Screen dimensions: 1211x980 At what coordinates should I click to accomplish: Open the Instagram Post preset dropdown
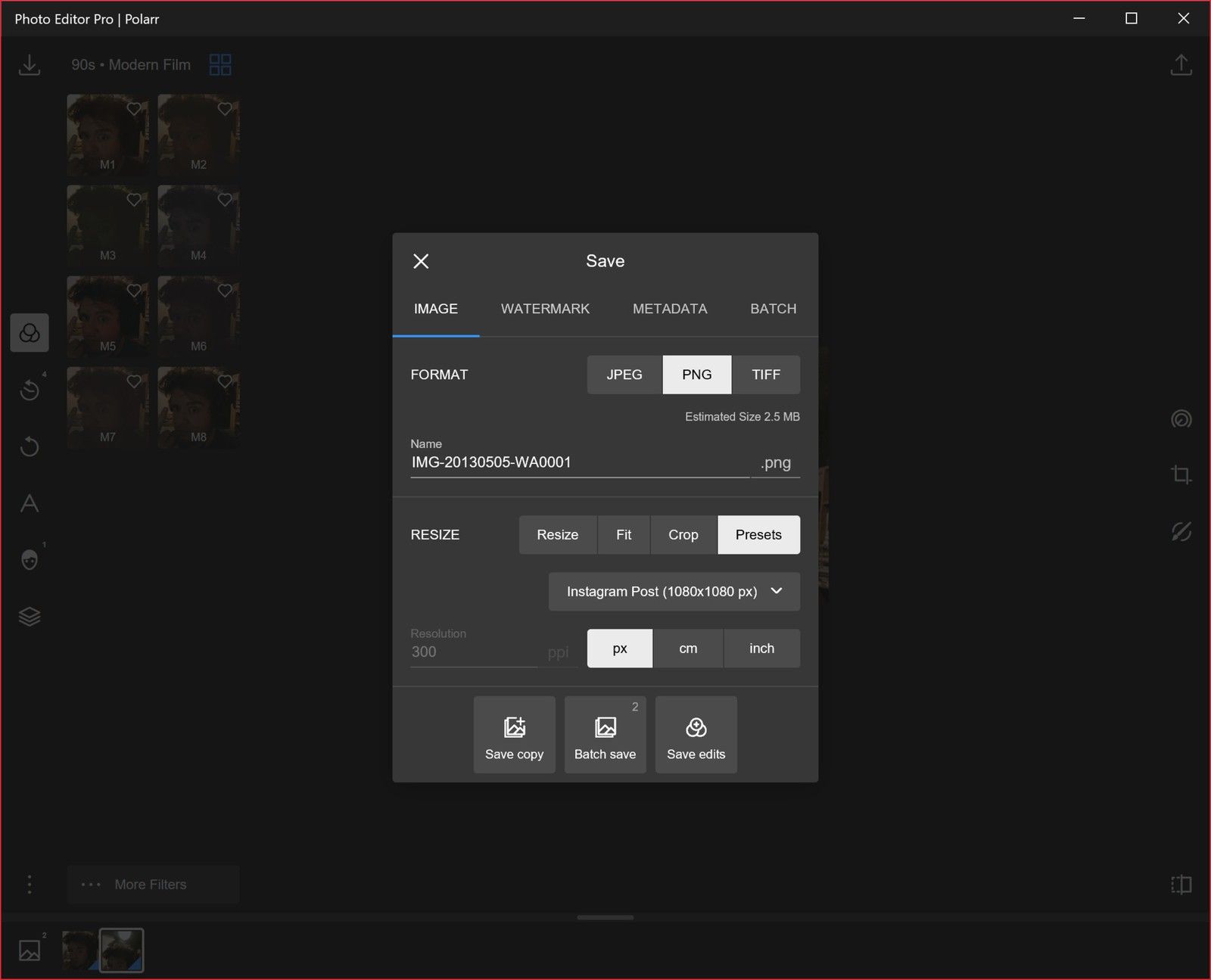674,591
